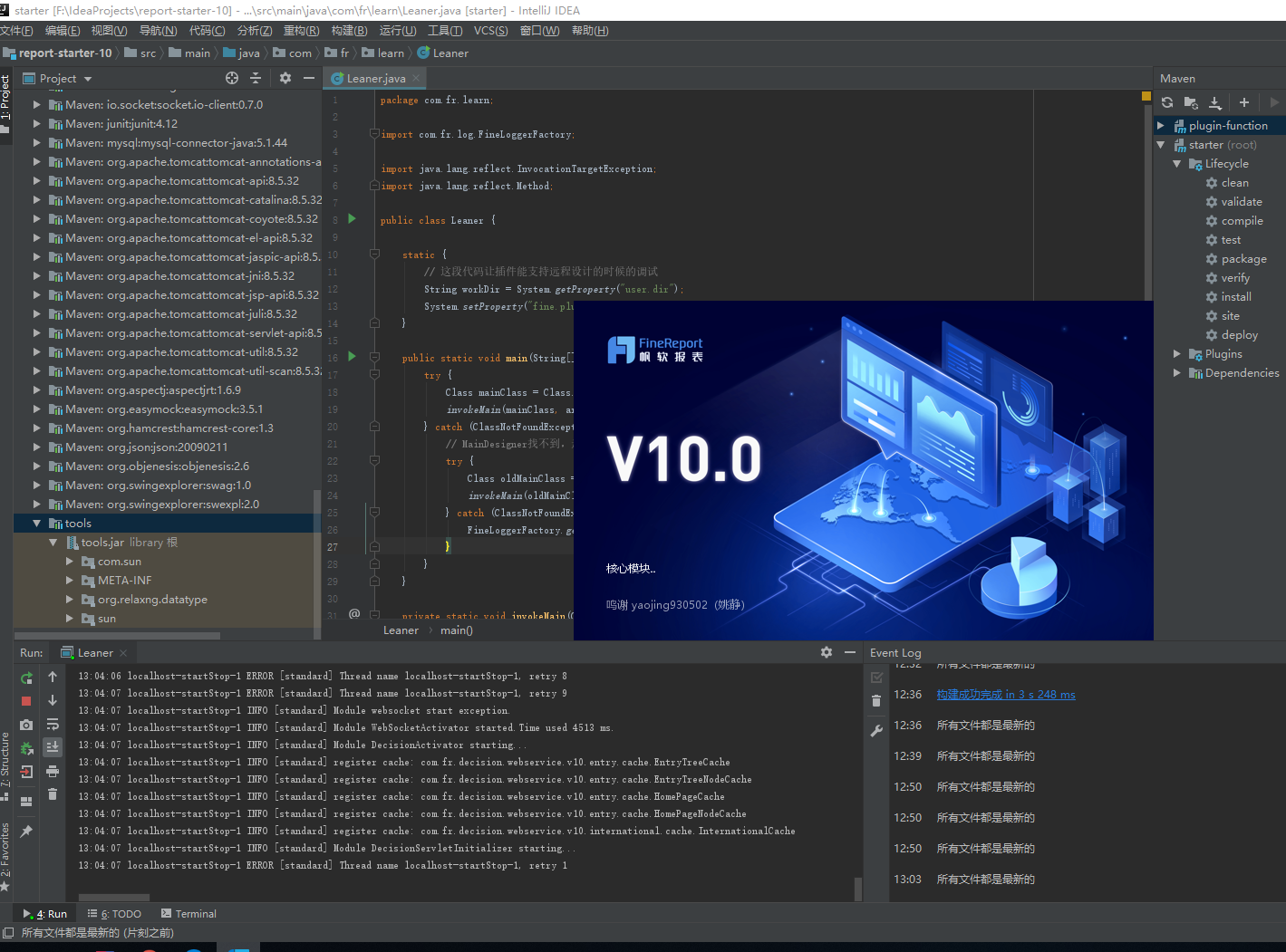Expand com.sun package in tools.jar
The height and width of the screenshot is (952, 1286).
point(70,562)
